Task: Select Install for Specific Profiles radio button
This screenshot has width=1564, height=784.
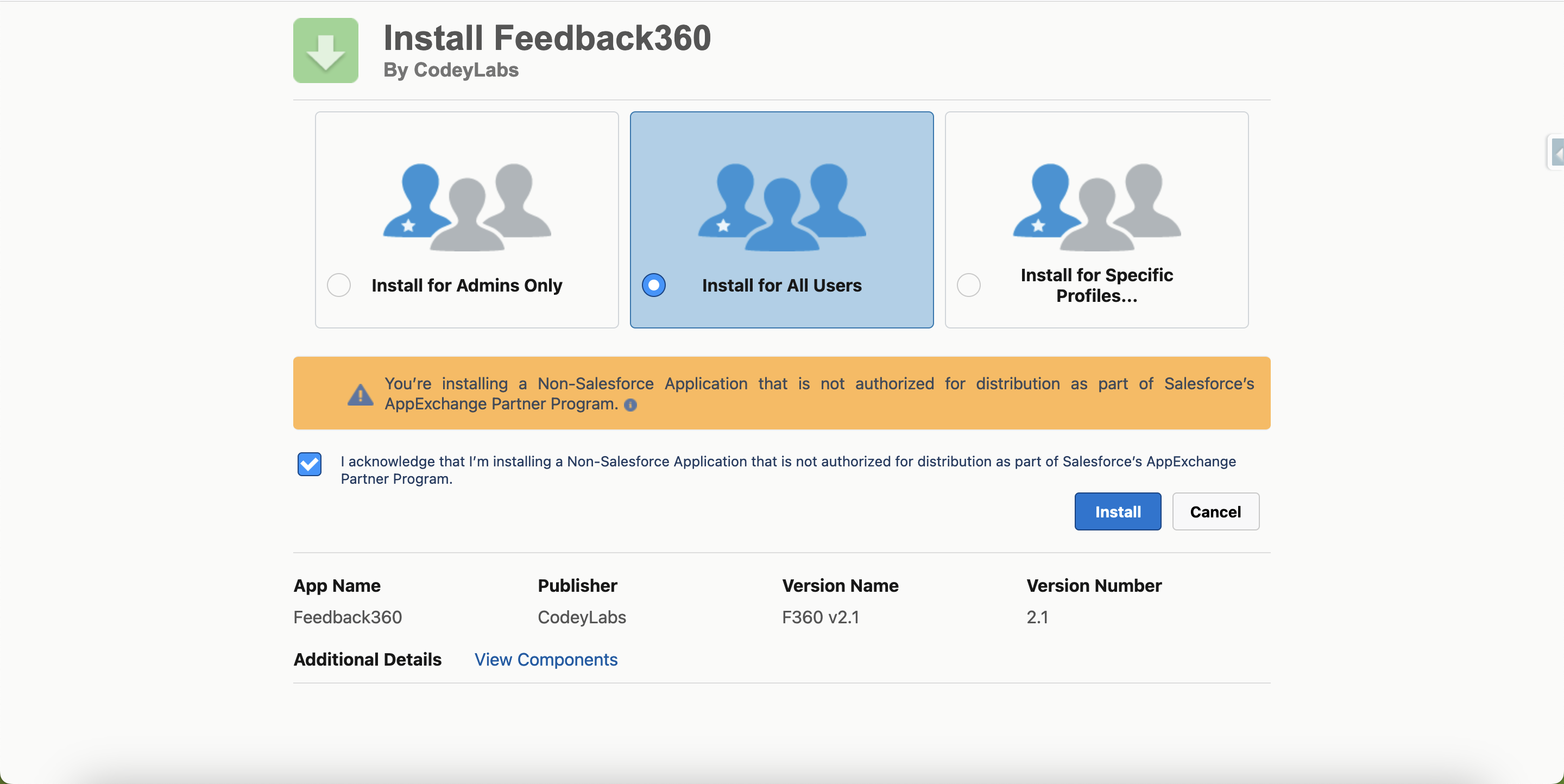Action: click(x=968, y=285)
